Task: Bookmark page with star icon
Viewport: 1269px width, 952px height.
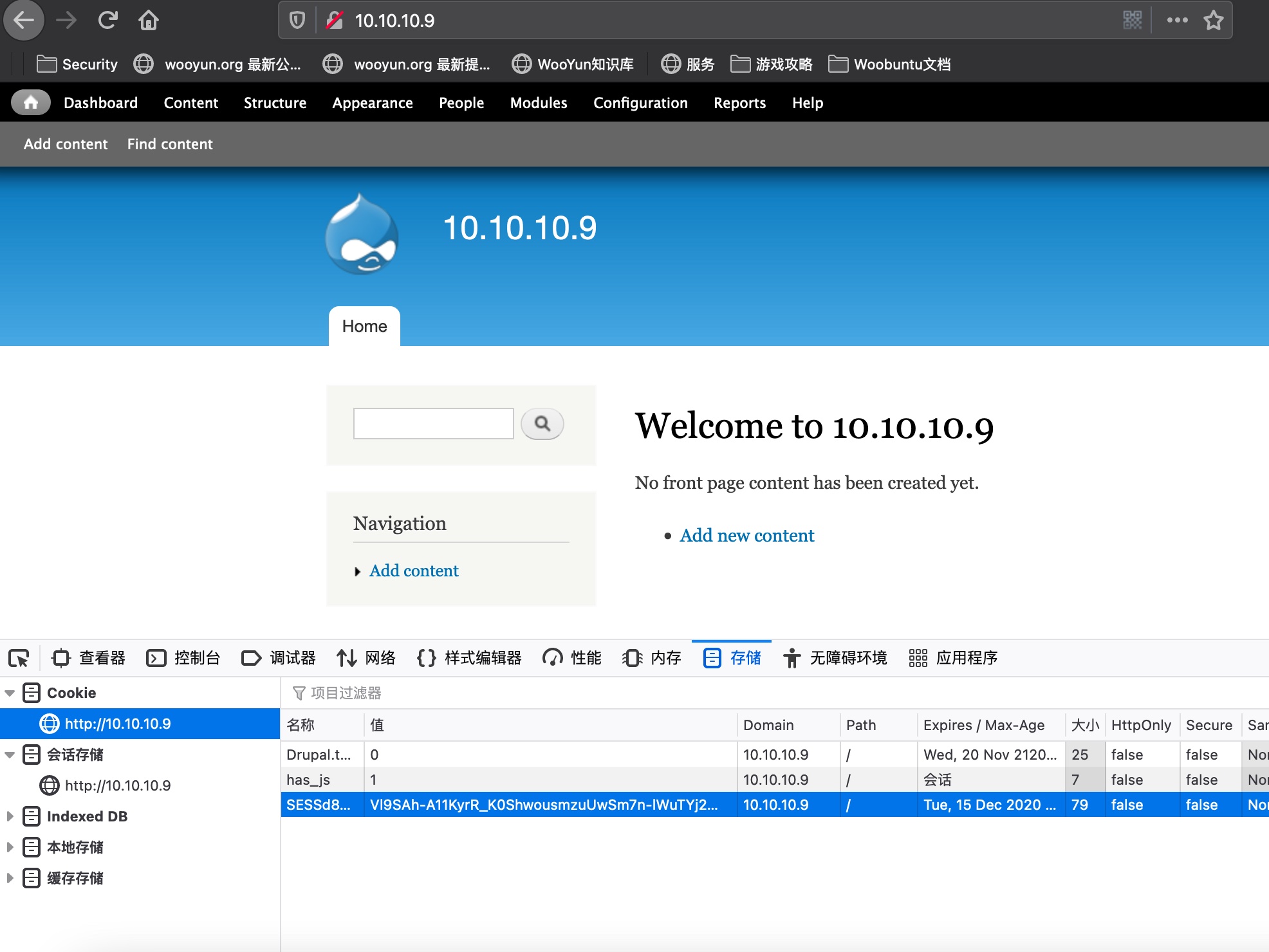Action: pyautogui.click(x=1213, y=21)
